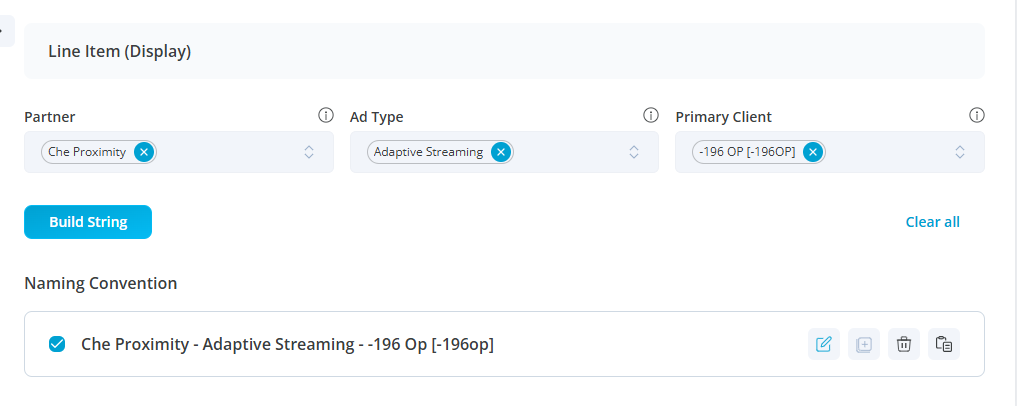Click the info icon beside Ad Type
The image size is (1017, 406).
[651, 116]
